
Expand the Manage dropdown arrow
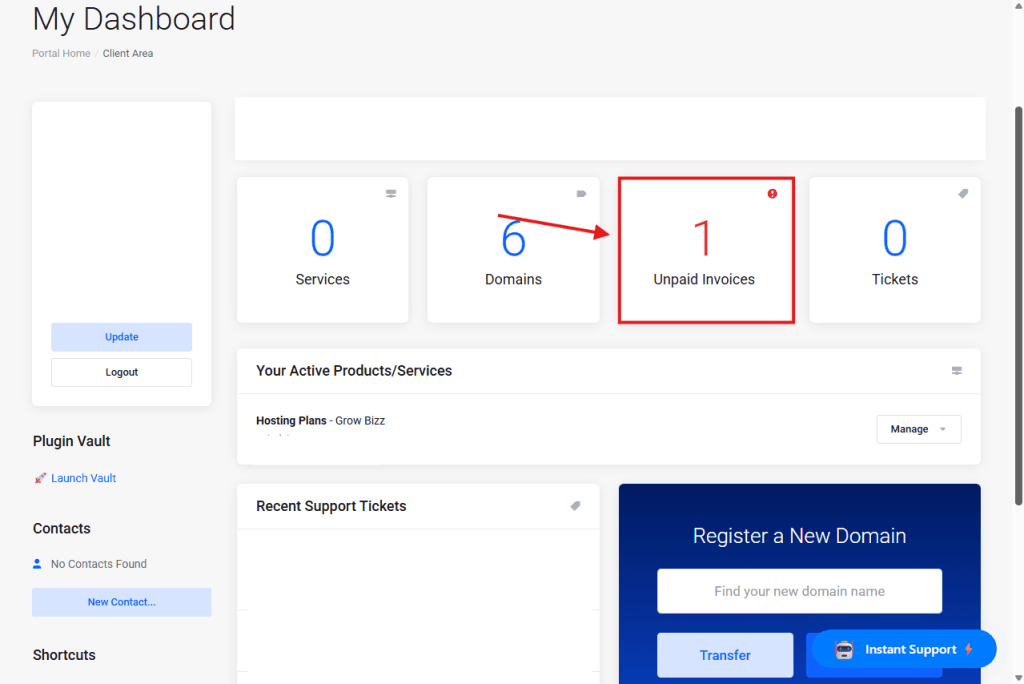[942, 429]
